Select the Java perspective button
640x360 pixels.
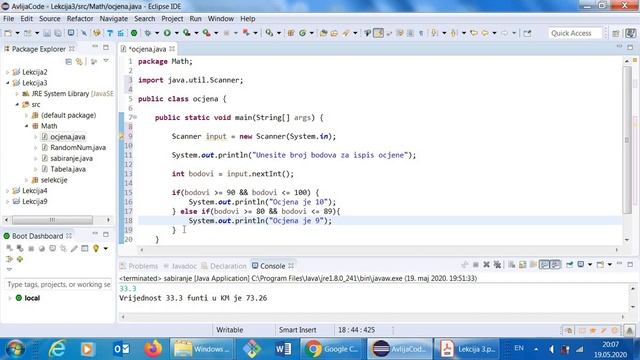(631, 33)
